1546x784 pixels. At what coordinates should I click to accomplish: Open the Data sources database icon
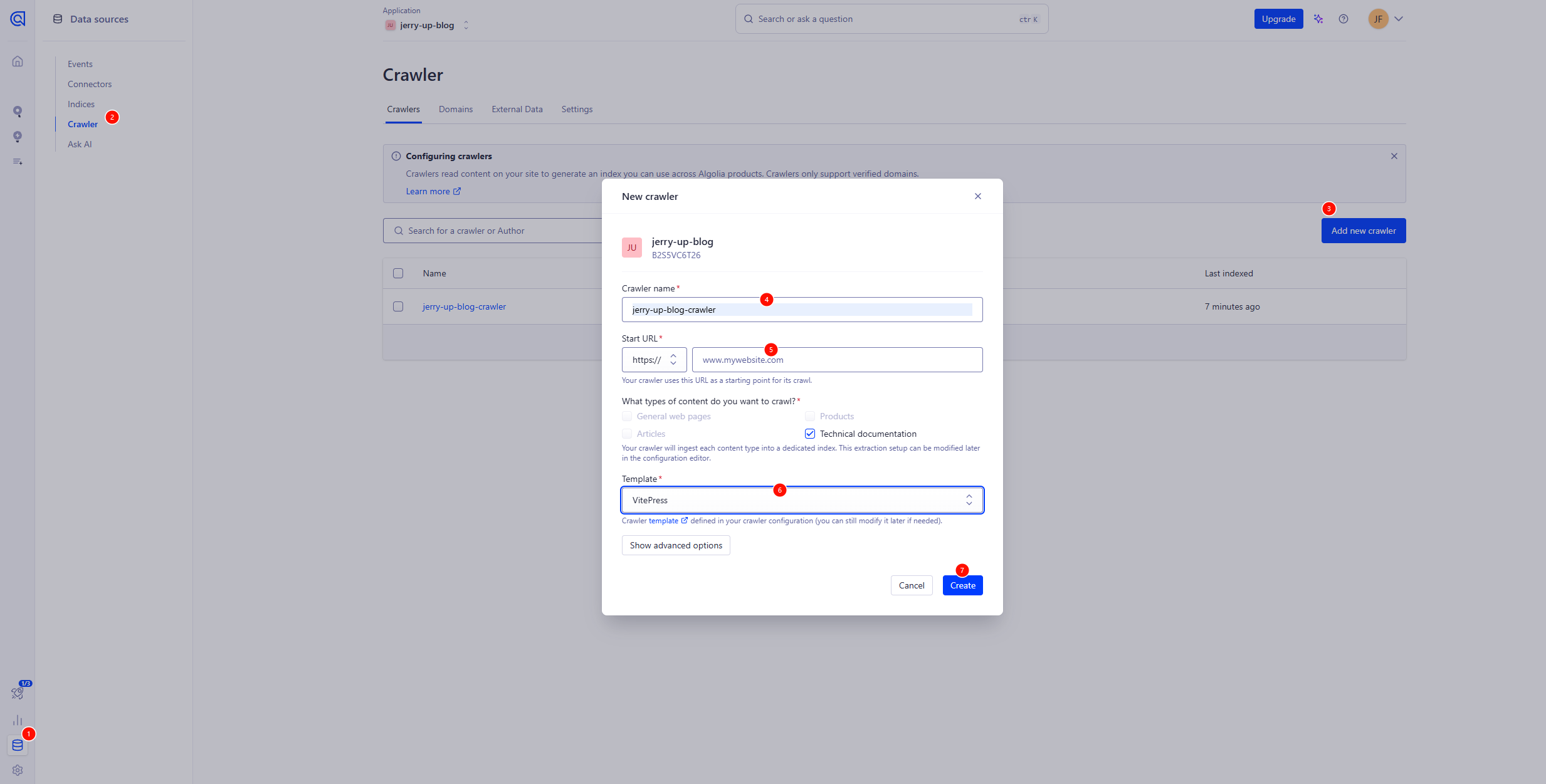[x=18, y=745]
